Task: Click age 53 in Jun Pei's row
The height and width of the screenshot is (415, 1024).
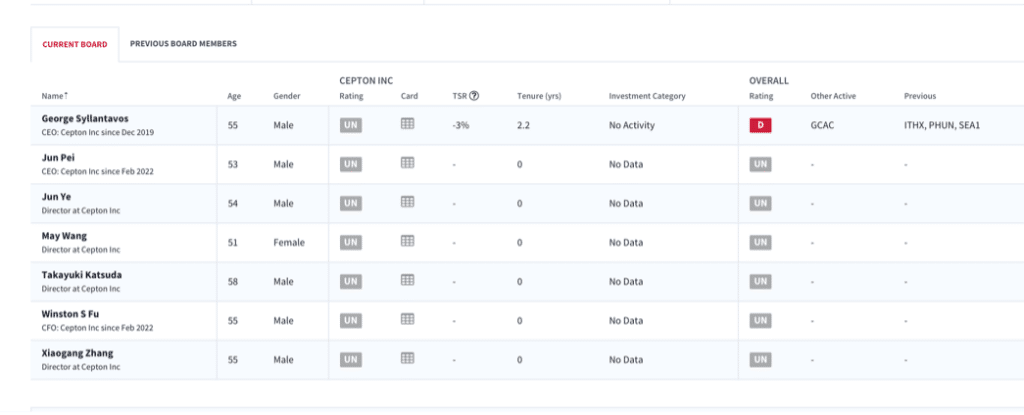Action: [232, 164]
